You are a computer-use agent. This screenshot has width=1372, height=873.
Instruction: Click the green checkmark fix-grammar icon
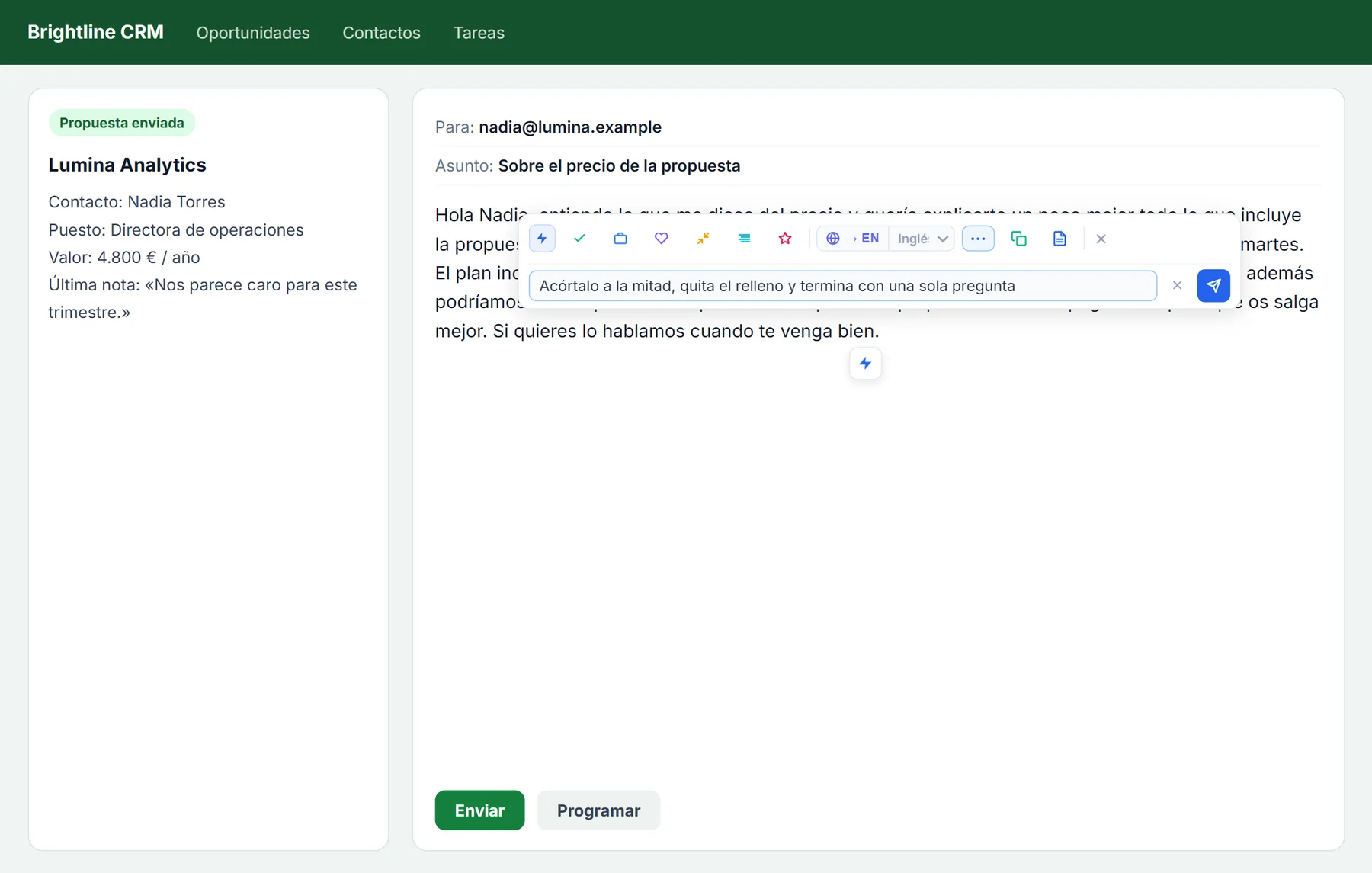click(x=579, y=239)
